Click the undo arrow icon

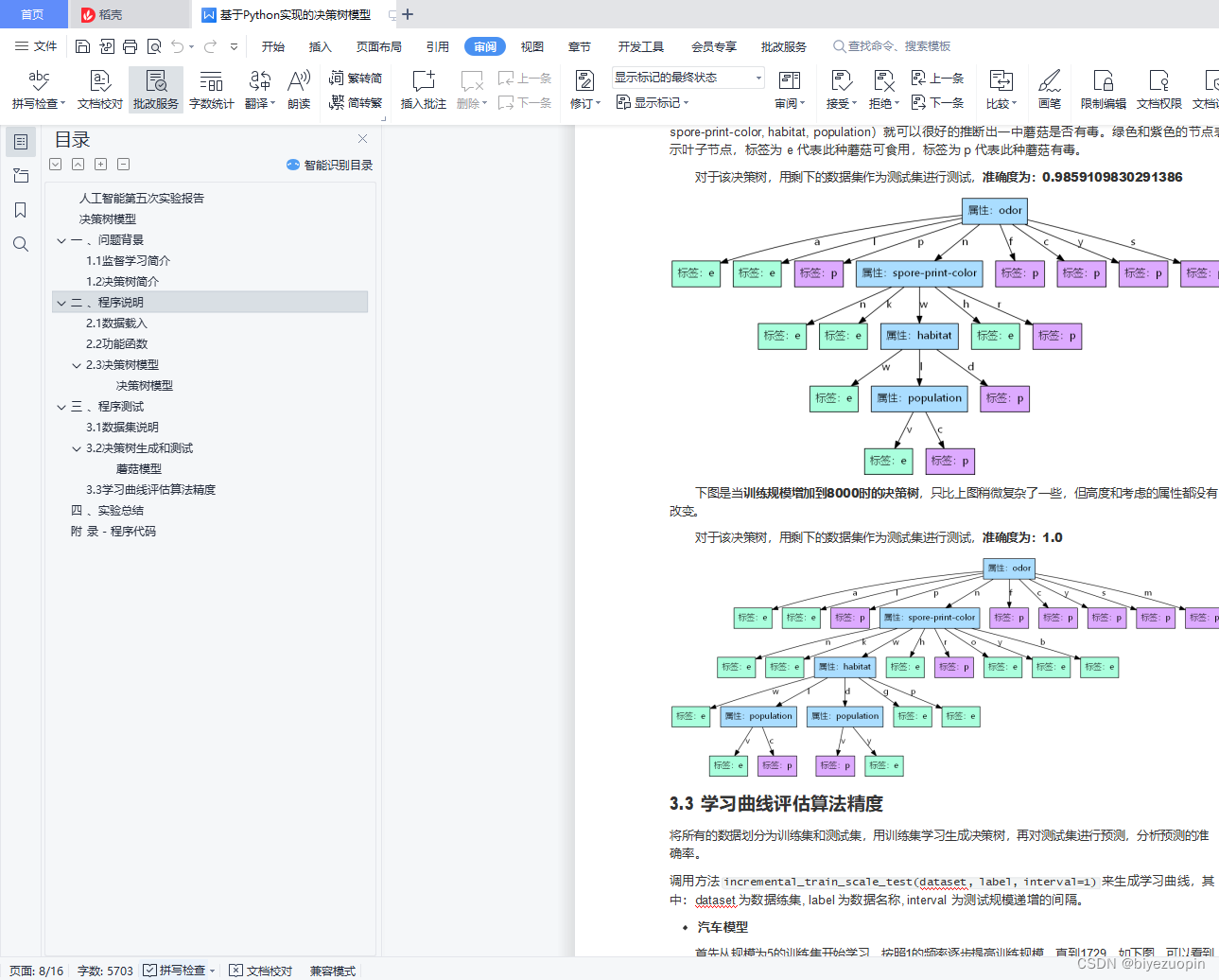(177, 46)
